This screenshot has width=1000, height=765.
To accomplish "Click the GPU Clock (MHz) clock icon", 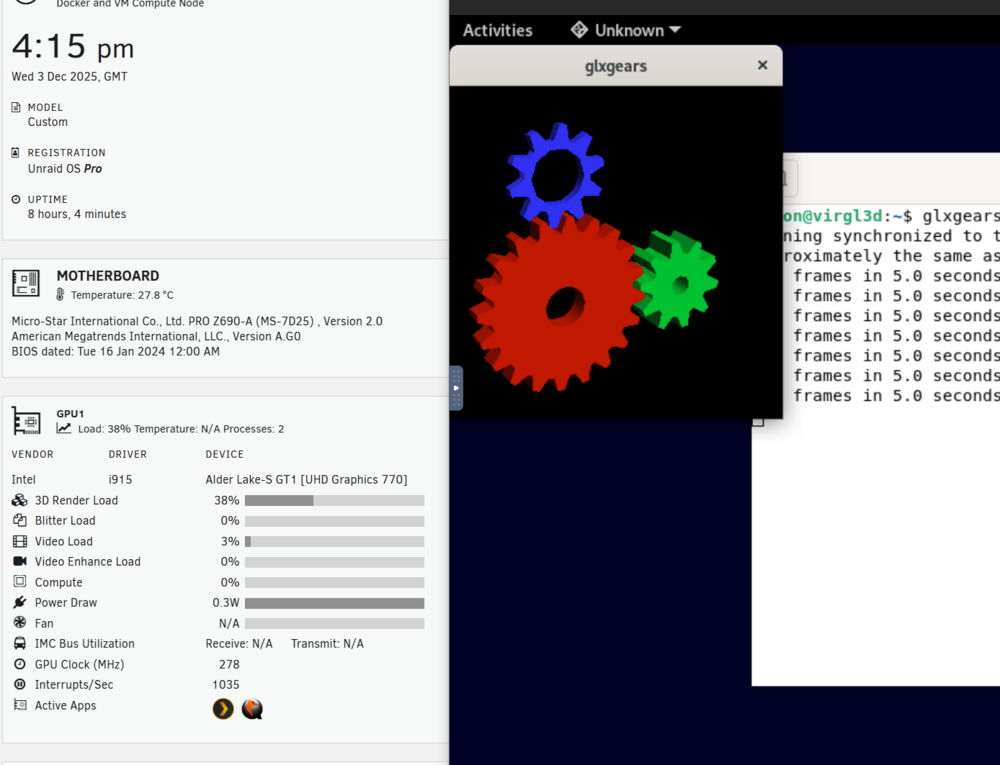I will point(20,664).
